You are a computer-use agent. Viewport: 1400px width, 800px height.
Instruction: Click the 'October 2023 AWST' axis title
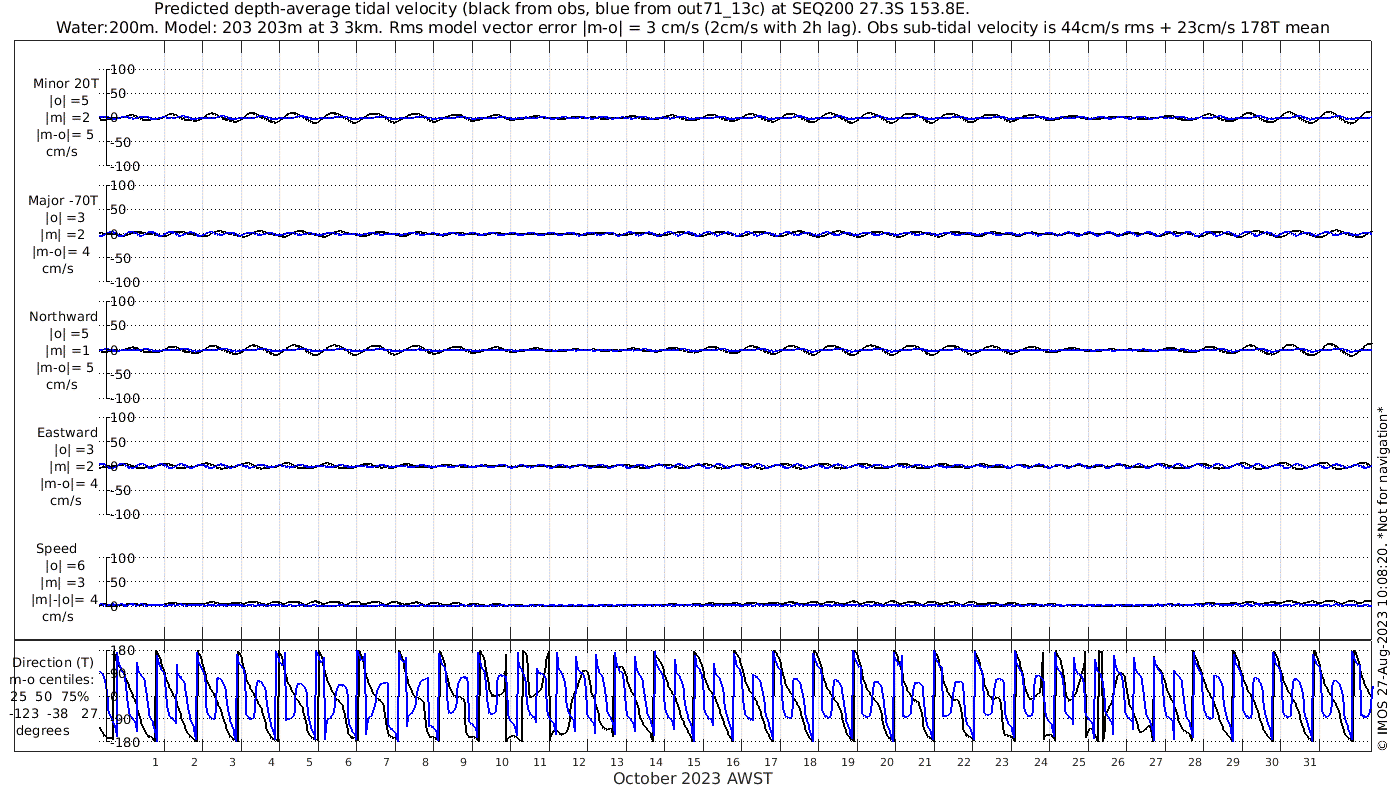pyautogui.click(x=693, y=778)
